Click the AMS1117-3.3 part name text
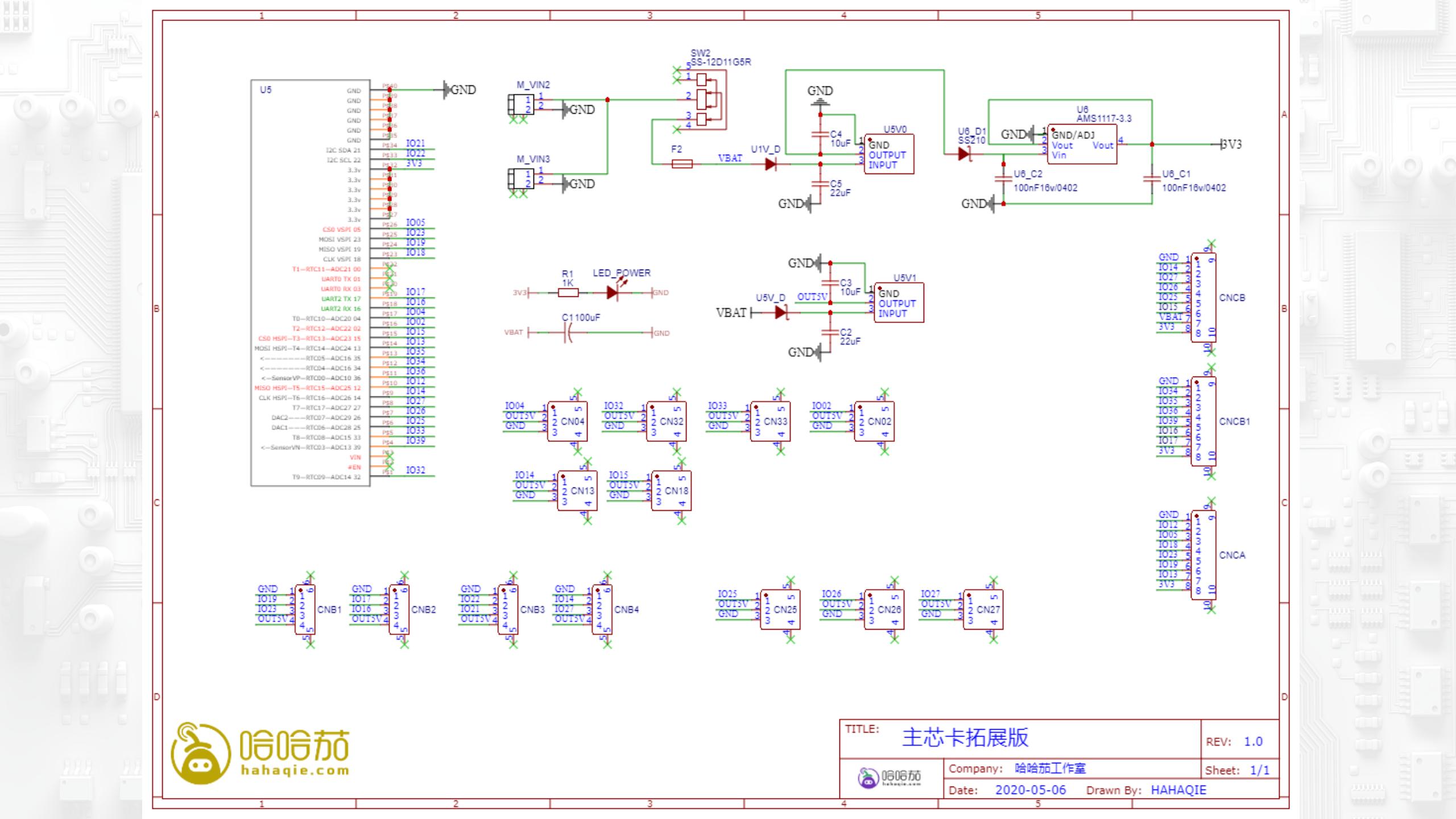The height and width of the screenshot is (819, 1456). click(x=1104, y=119)
